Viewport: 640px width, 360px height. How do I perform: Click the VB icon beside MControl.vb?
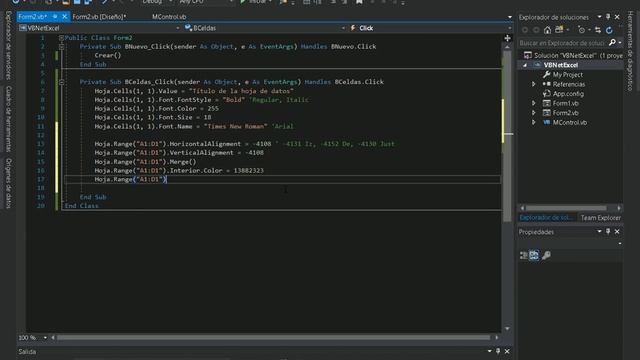(547, 122)
